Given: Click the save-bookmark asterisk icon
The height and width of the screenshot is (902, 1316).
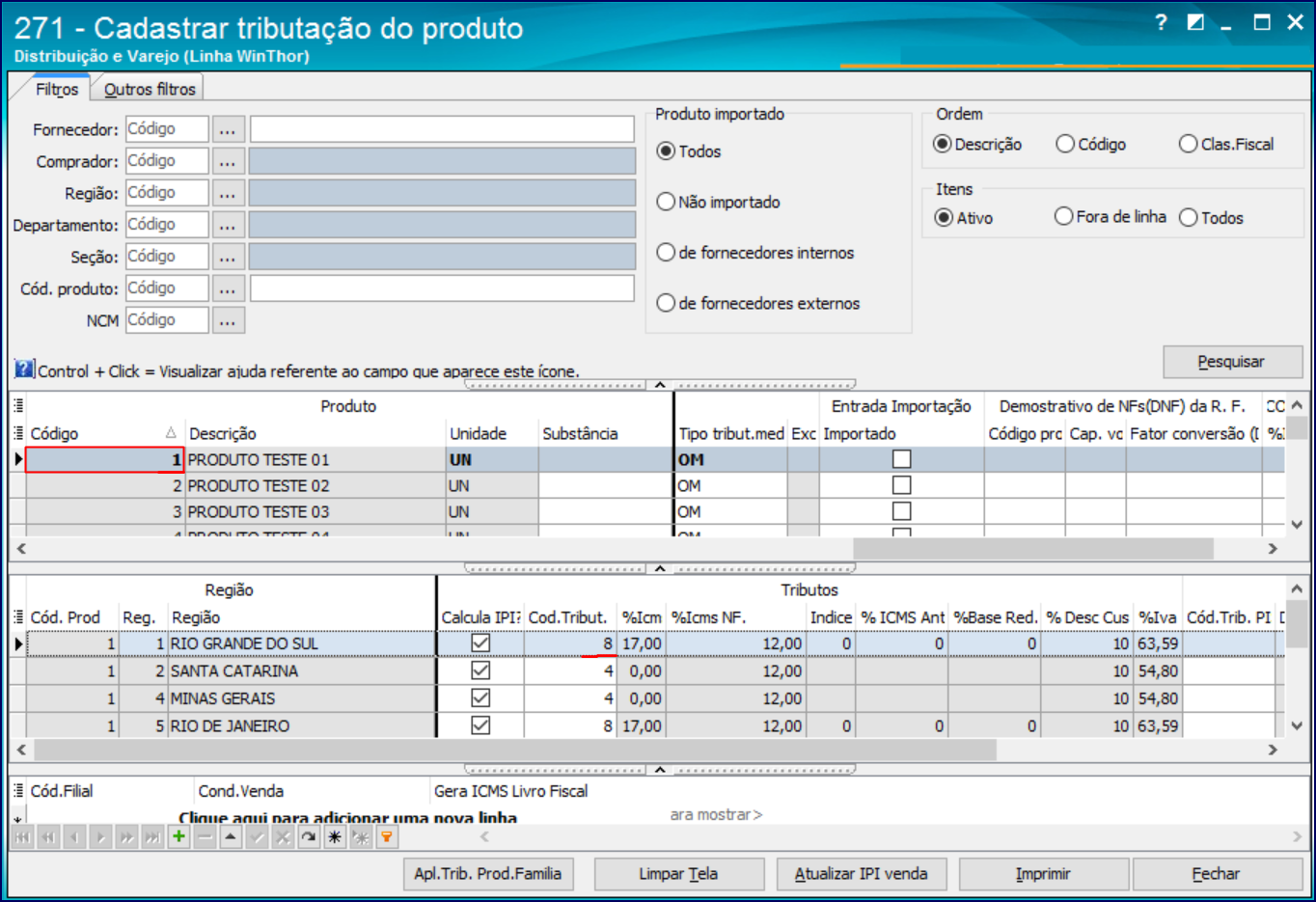Looking at the screenshot, I should [335, 837].
